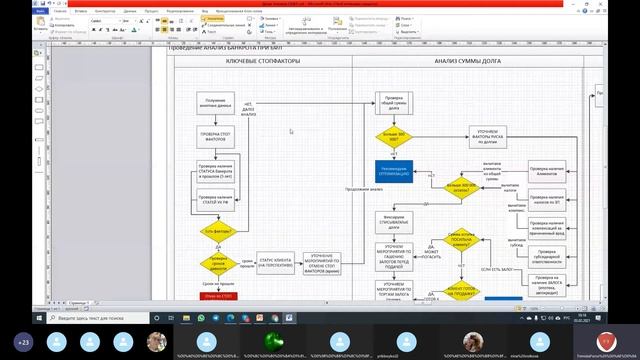Open the Линия line dropdown

click(269, 25)
